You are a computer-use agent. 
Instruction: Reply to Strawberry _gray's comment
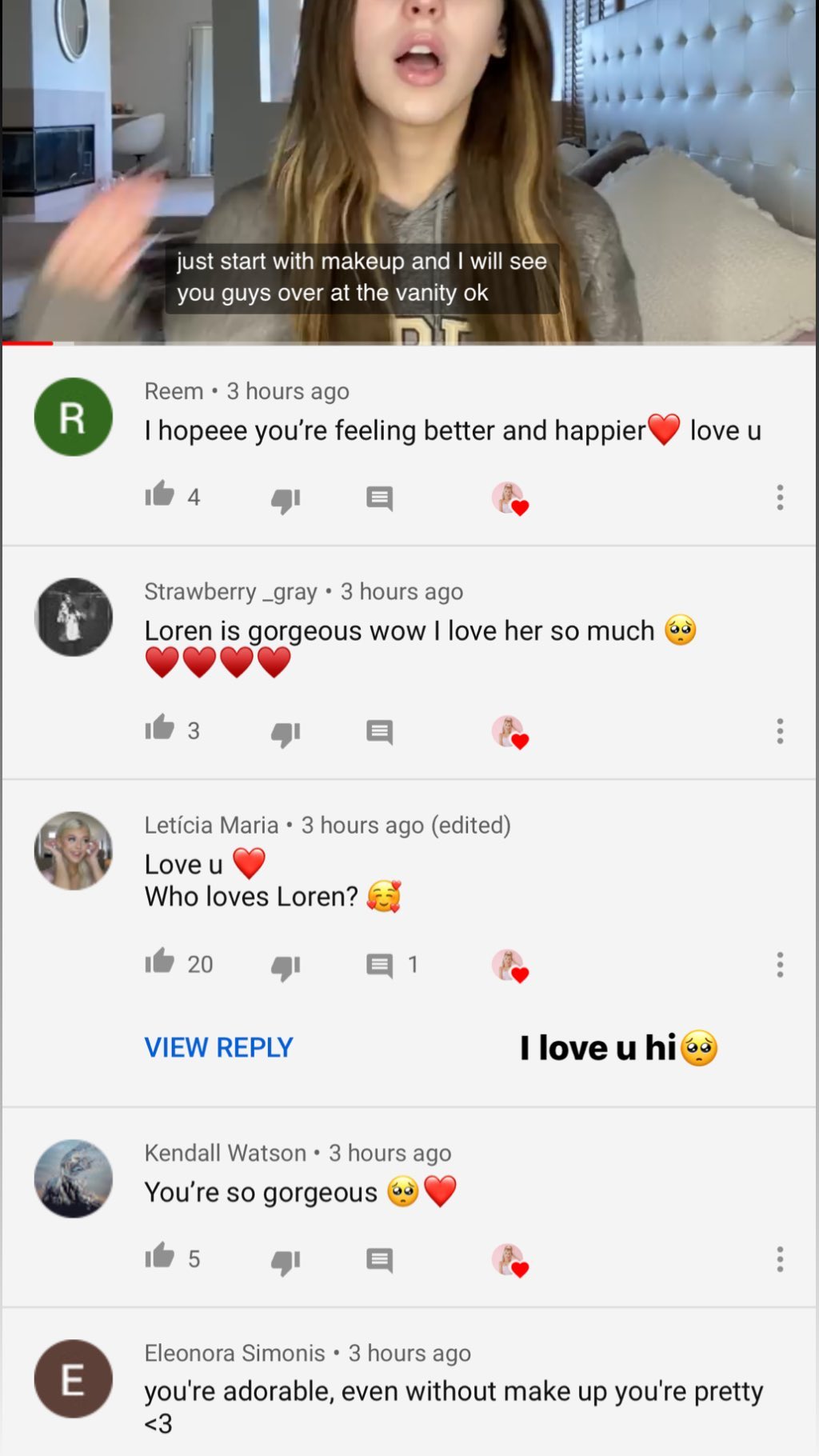tap(379, 732)
